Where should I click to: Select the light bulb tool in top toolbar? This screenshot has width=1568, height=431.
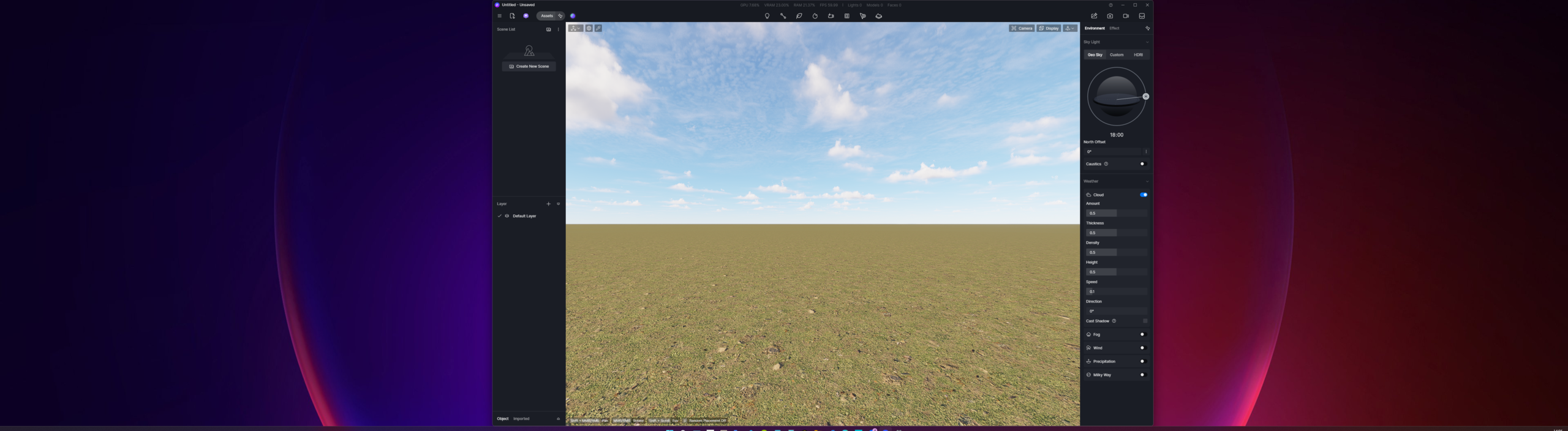[x=767, y=16]
